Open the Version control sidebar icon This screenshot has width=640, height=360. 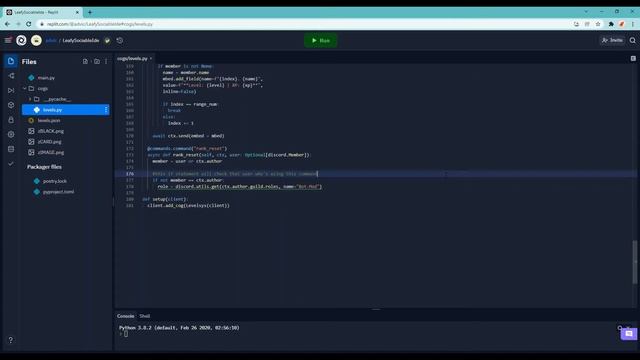tap(11, 76)
